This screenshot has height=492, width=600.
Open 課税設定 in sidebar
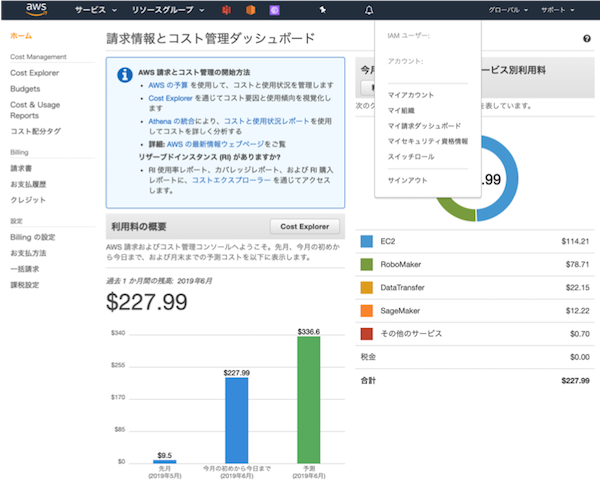pyautogui.click(x=24, y=285)
